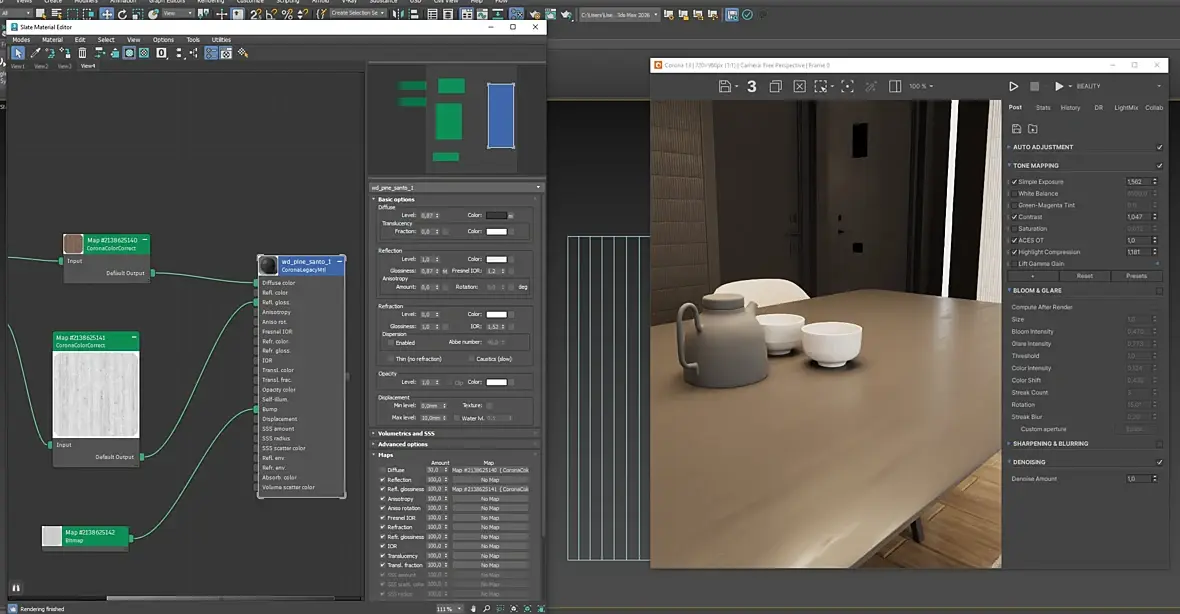Expand the Advanced options rollout
The image size is (1180, 614).
(x=403, y=444)
